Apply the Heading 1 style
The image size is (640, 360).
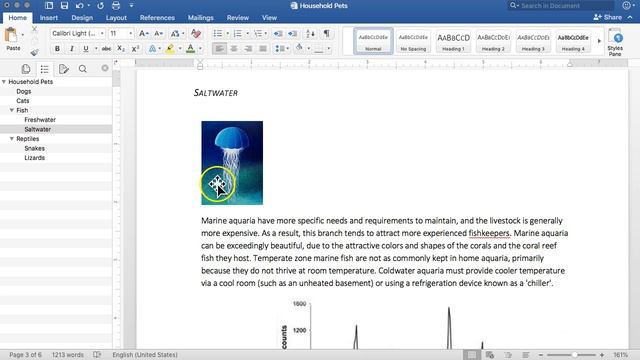[x=453, y=41]
